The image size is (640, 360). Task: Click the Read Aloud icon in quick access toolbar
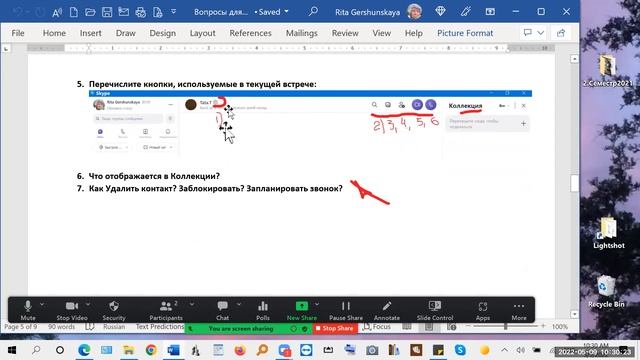(x=57, y=12)
